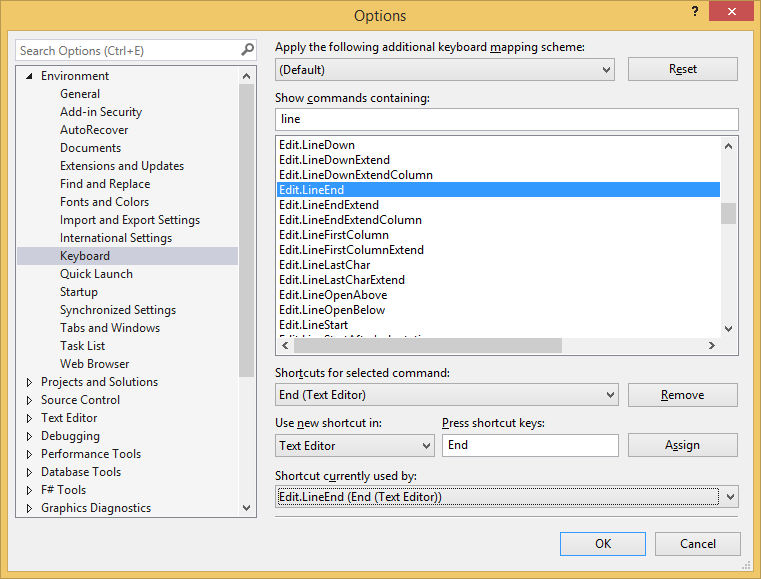
Task: Click the Press shortcut keys field
Action: click(x=530, y=445)
